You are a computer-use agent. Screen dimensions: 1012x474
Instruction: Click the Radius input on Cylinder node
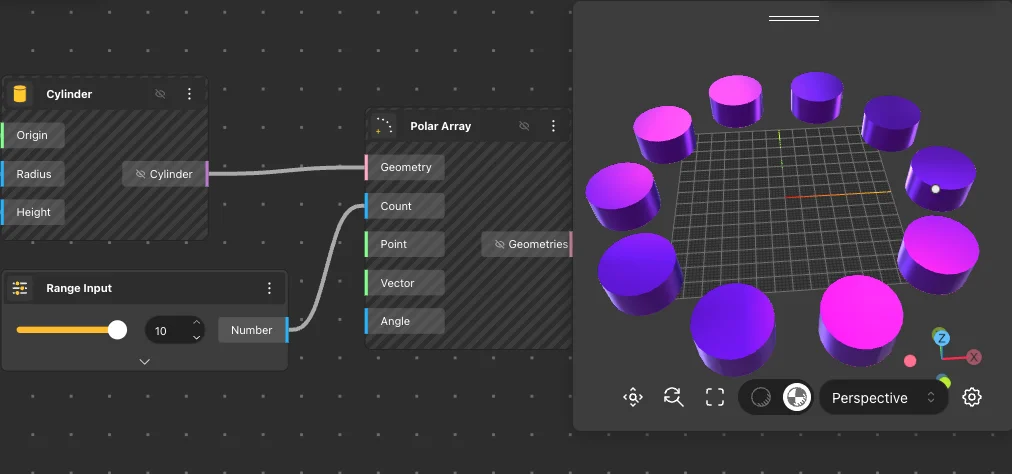coord(34,174)
